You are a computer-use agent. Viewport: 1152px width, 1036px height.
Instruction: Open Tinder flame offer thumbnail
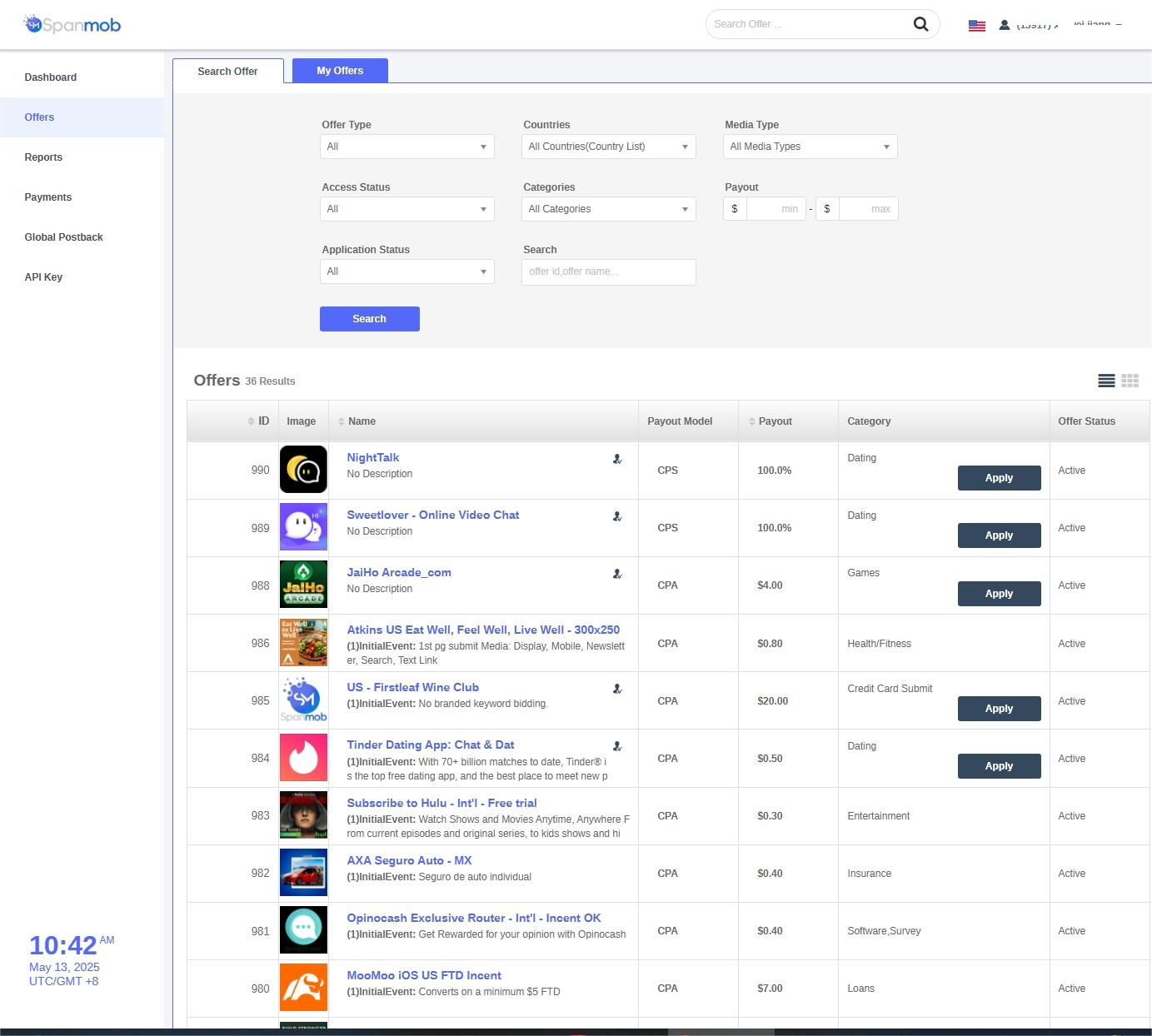303,758
